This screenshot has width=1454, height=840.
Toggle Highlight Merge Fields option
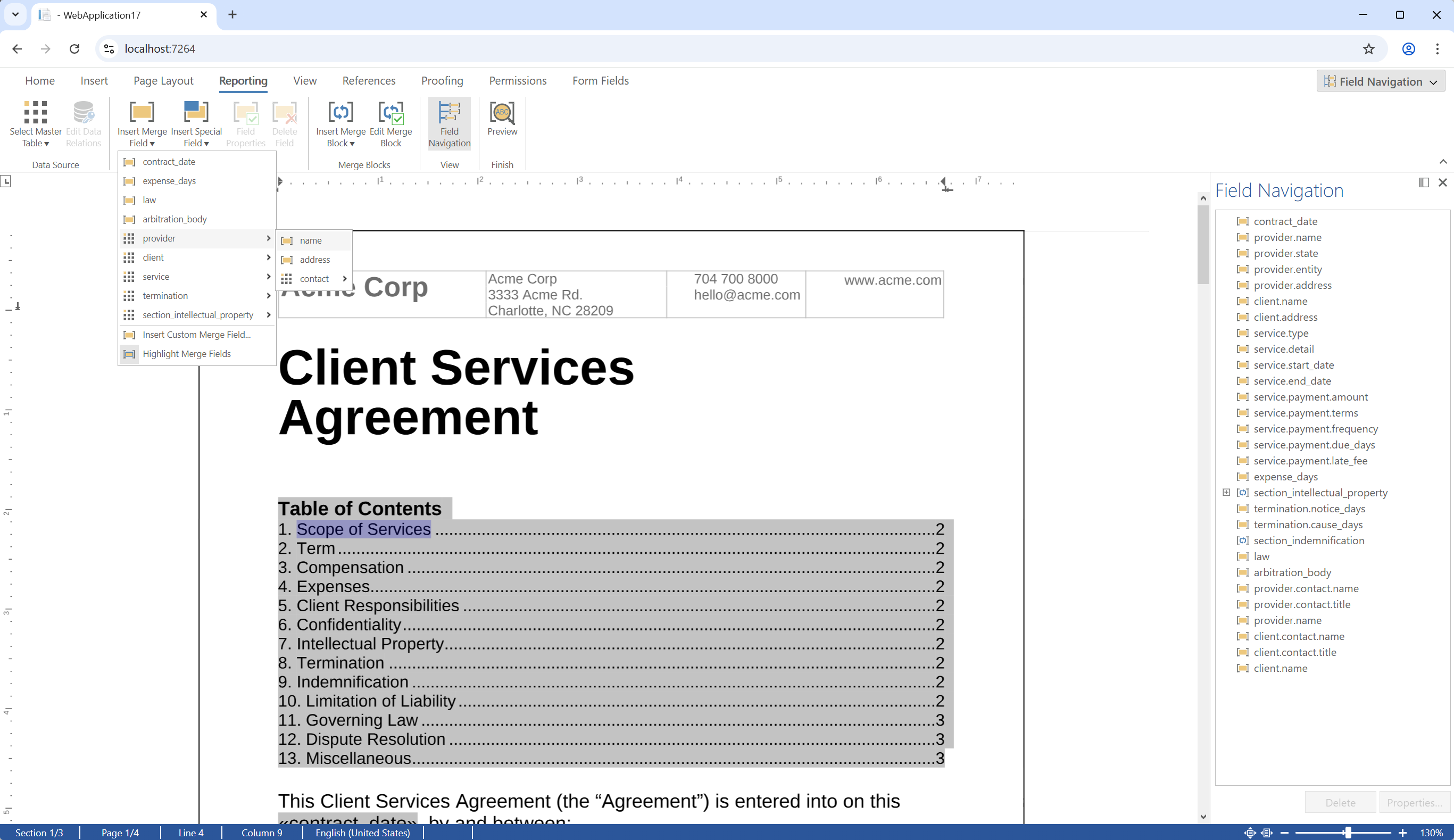pos(186,354)
